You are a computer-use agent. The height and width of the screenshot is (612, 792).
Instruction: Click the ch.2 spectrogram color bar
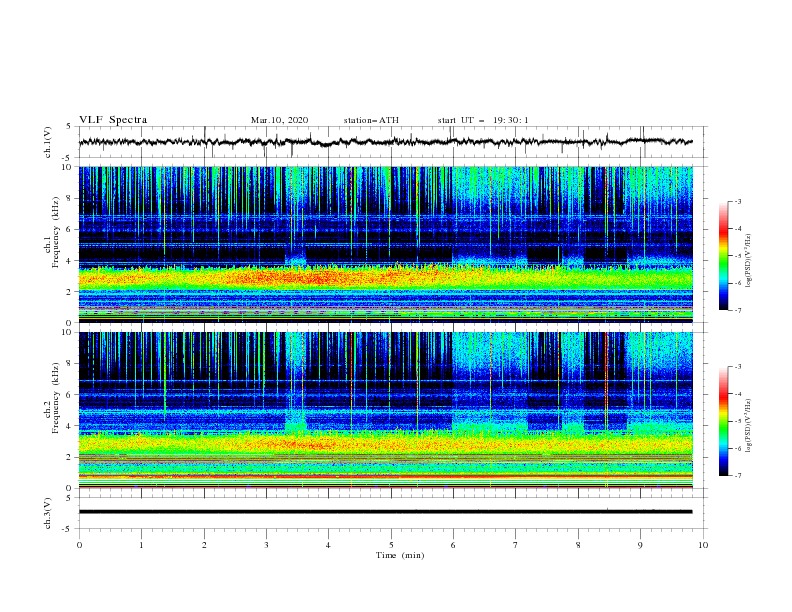(723, 421)
